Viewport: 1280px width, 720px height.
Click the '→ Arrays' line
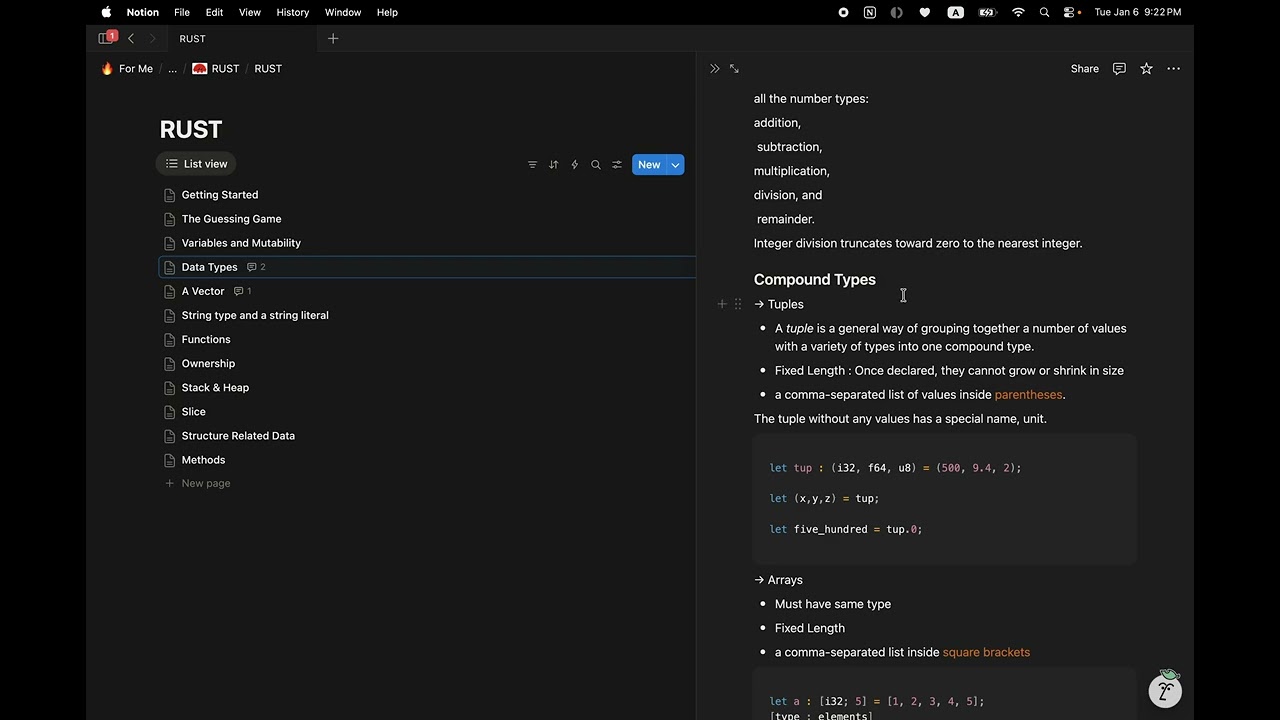click(x=778, y=580)
